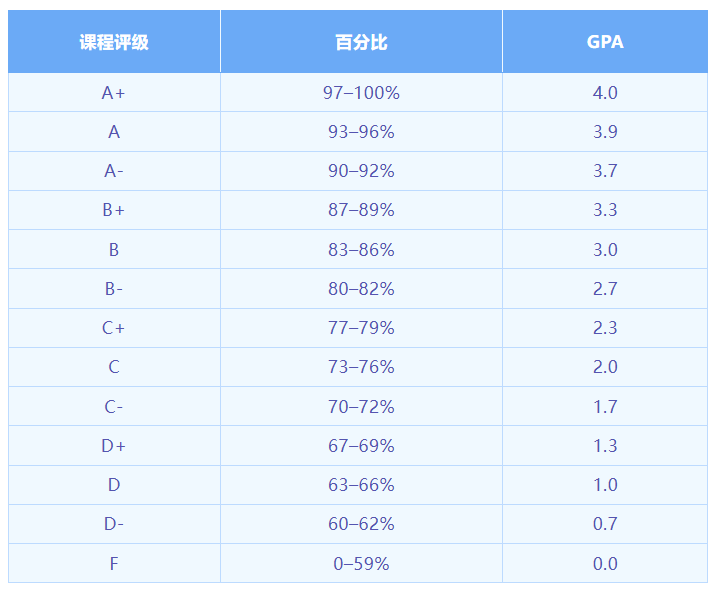Select the C+ grade cell
715x592 pixels.
point(114,328)
